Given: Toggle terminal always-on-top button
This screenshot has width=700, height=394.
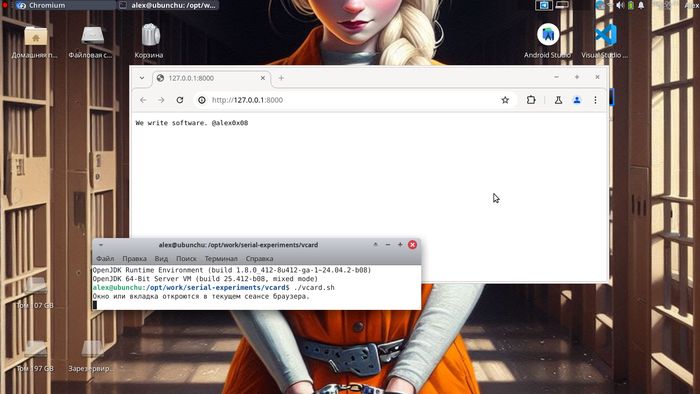Looking at the screenshot, I should (x=375, y=245).
